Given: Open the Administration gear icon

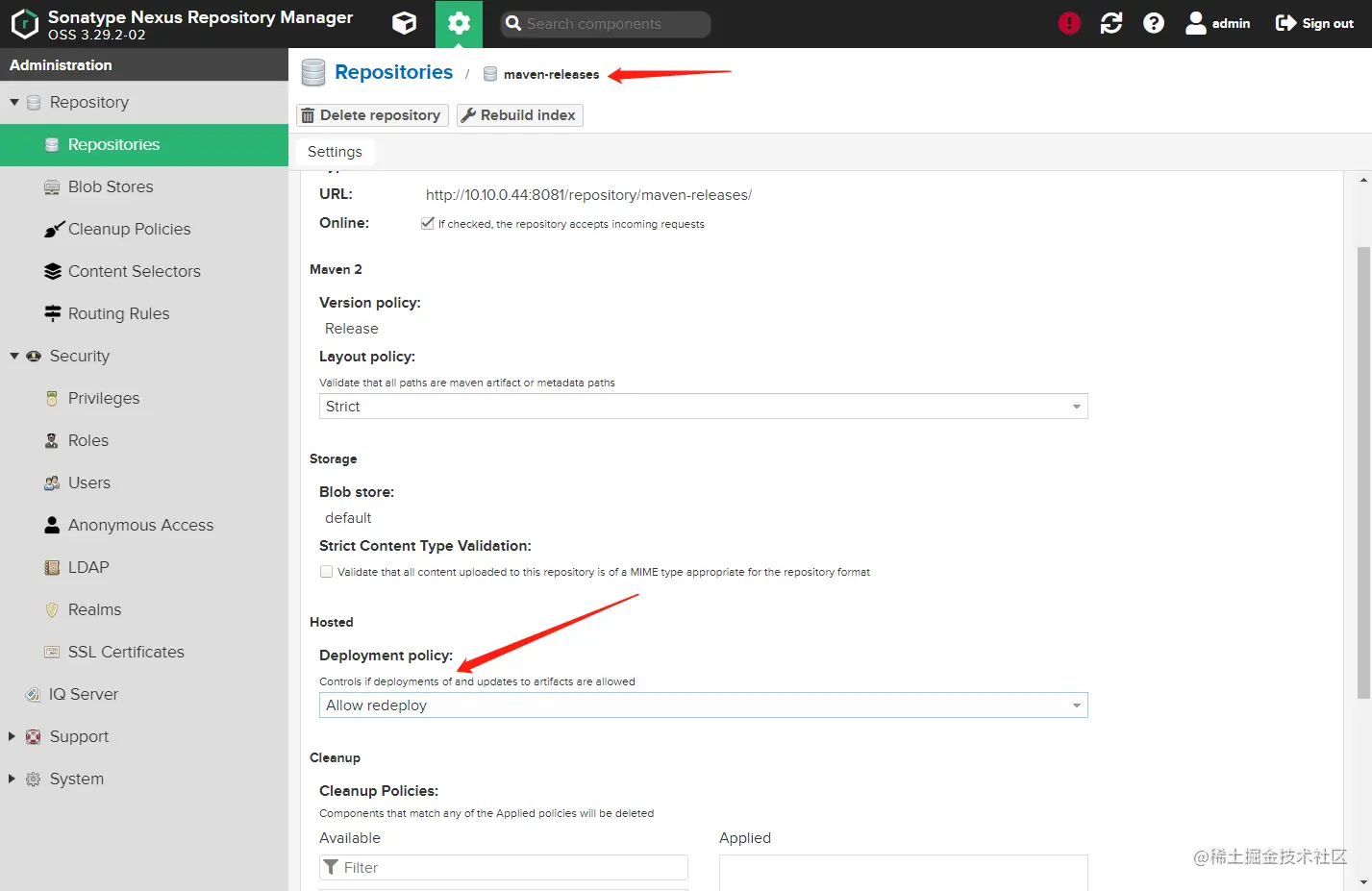Looking at the screenshot, I should [459, 24].
